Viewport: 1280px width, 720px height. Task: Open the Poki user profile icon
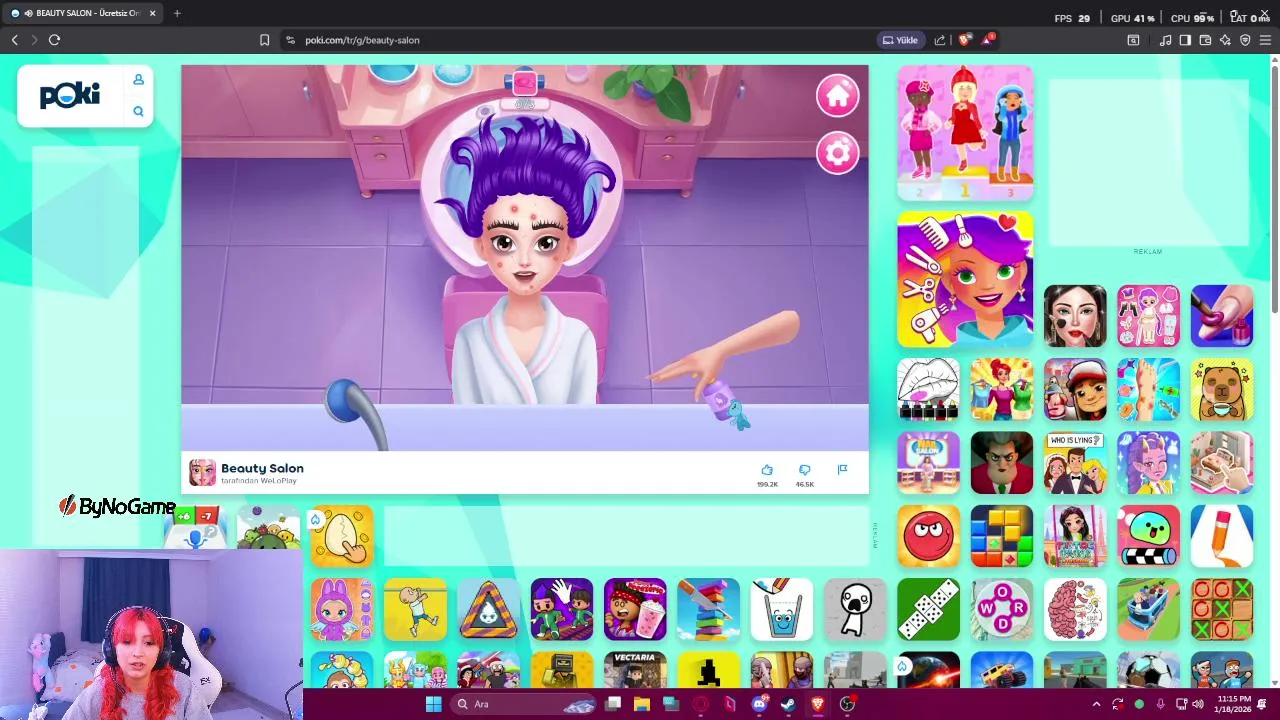(138, 80)
